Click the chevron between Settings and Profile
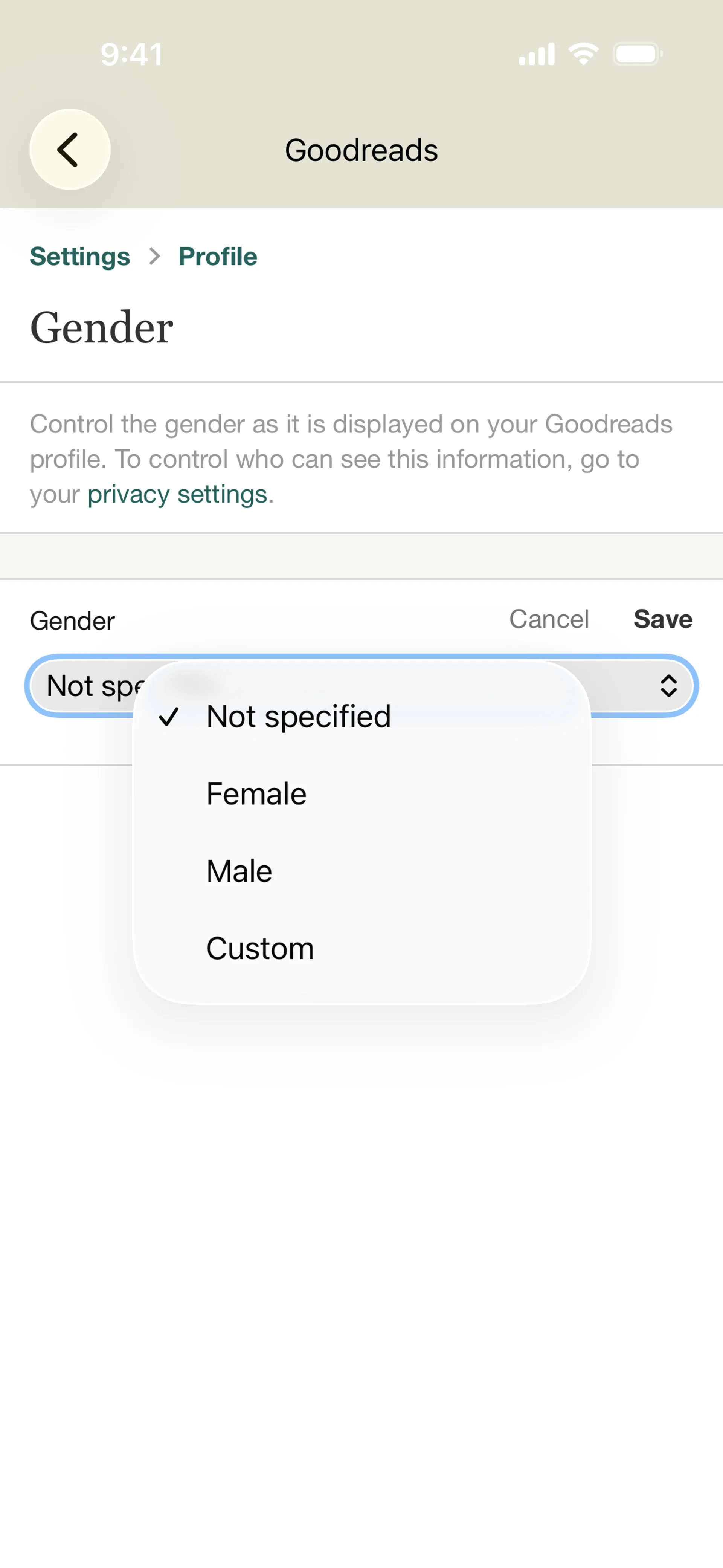The height and width of the screenshot is (1568, 723). 155,256
